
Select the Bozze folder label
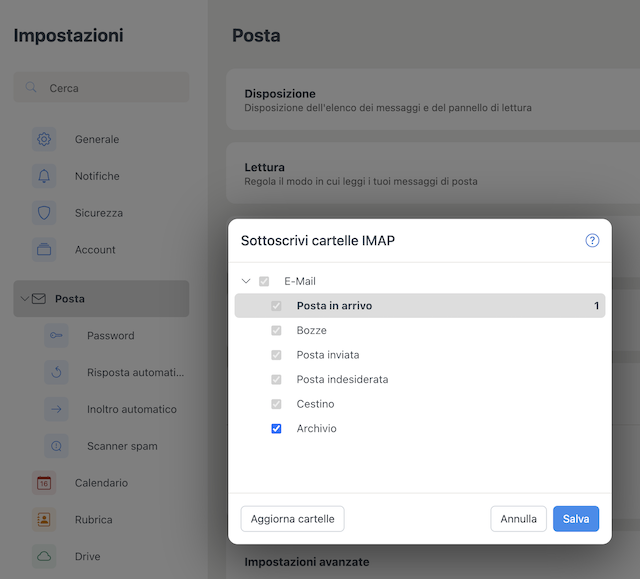(311, 330)
